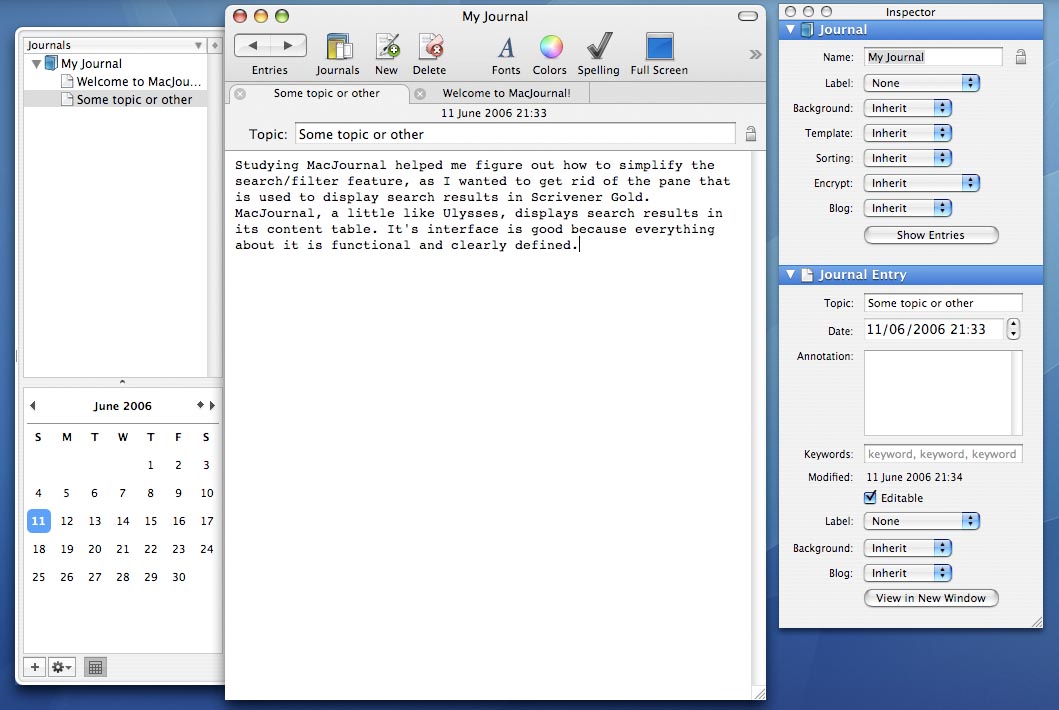Click the Keywords field

point(944,454)
